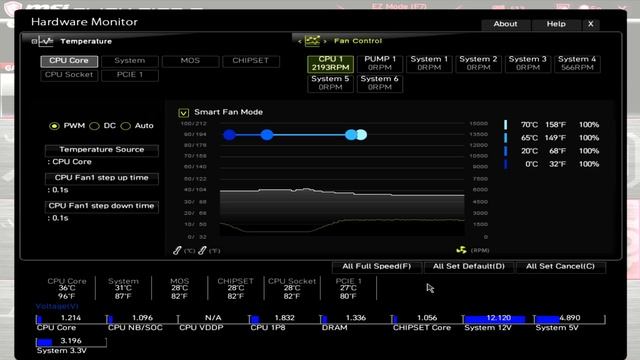The width and height of the screenshot is (640, 360).
Task: Switch to the MOS temperature tab
Action: click(x=190, y=61)
